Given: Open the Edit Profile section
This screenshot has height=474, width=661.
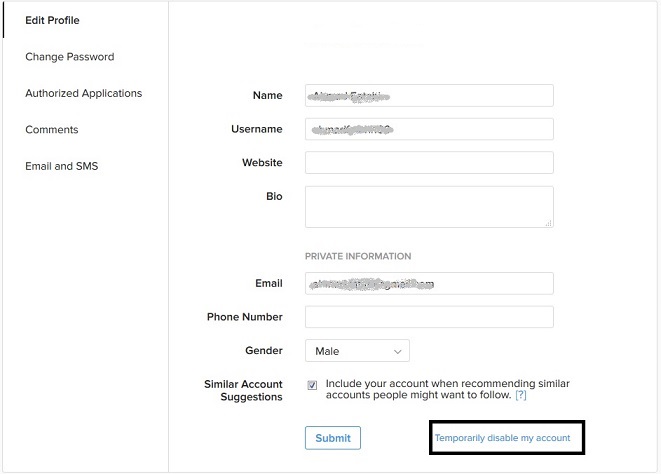Looking at the screenshot, I should point(52,20).
